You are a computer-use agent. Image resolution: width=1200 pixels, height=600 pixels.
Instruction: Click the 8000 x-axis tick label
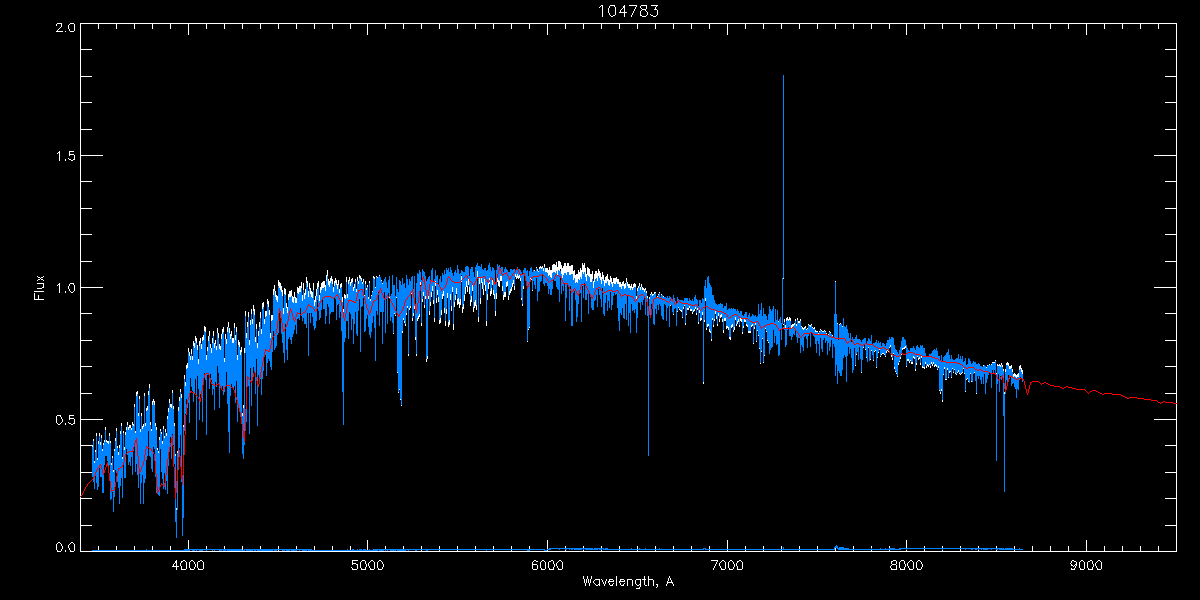point(906,566)
